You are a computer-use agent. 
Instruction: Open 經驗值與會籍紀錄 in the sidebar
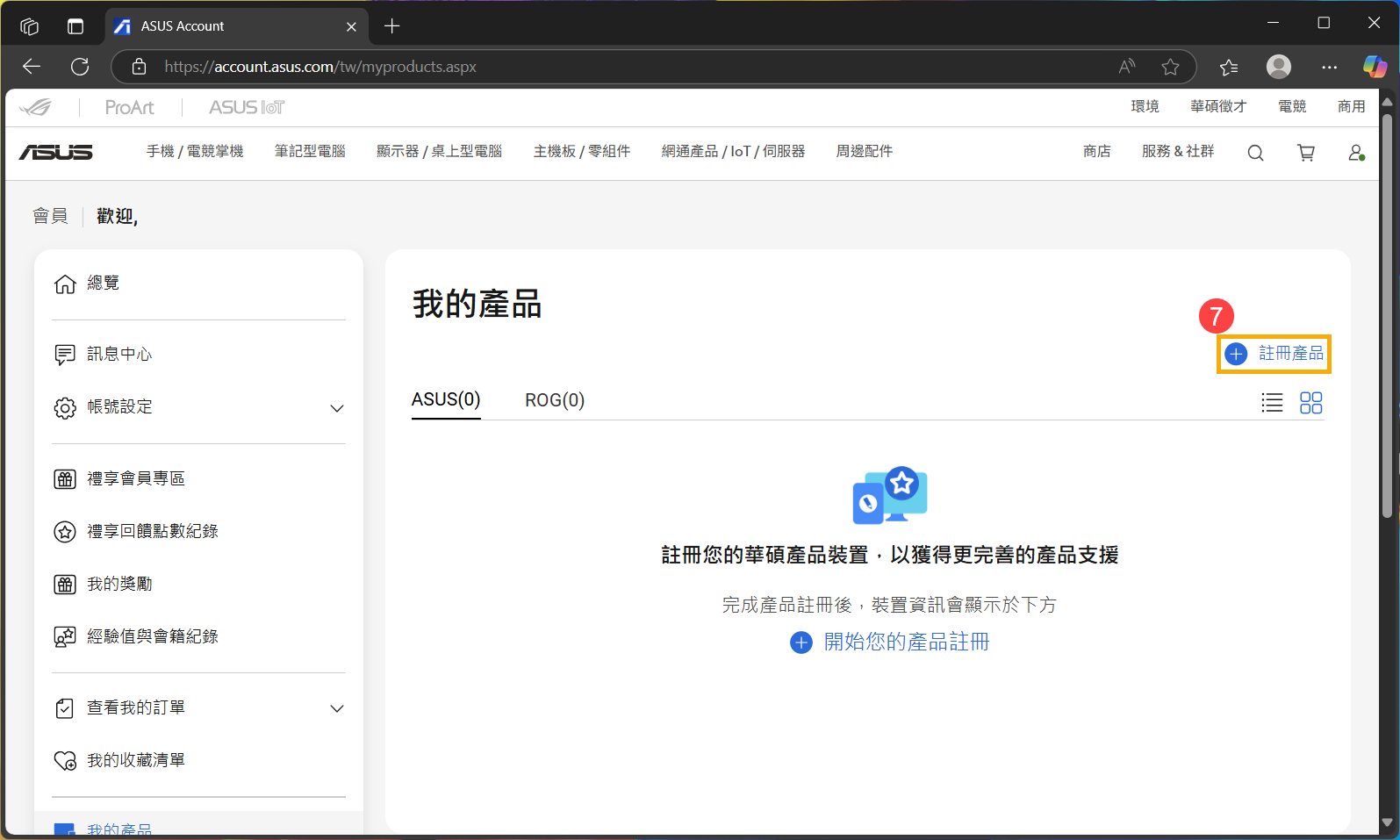[x=153, y=636]
